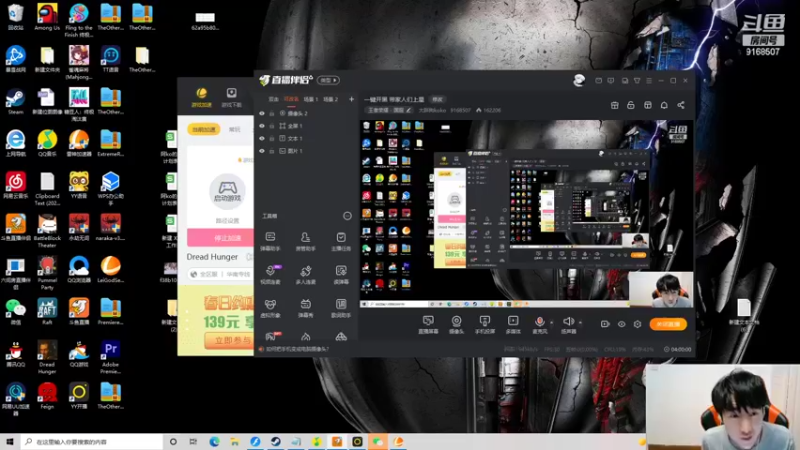The height and width of the screenshot is (450, 800).
Task: Click the orange 关闭直播 button
Action: (x=668, y=324)
